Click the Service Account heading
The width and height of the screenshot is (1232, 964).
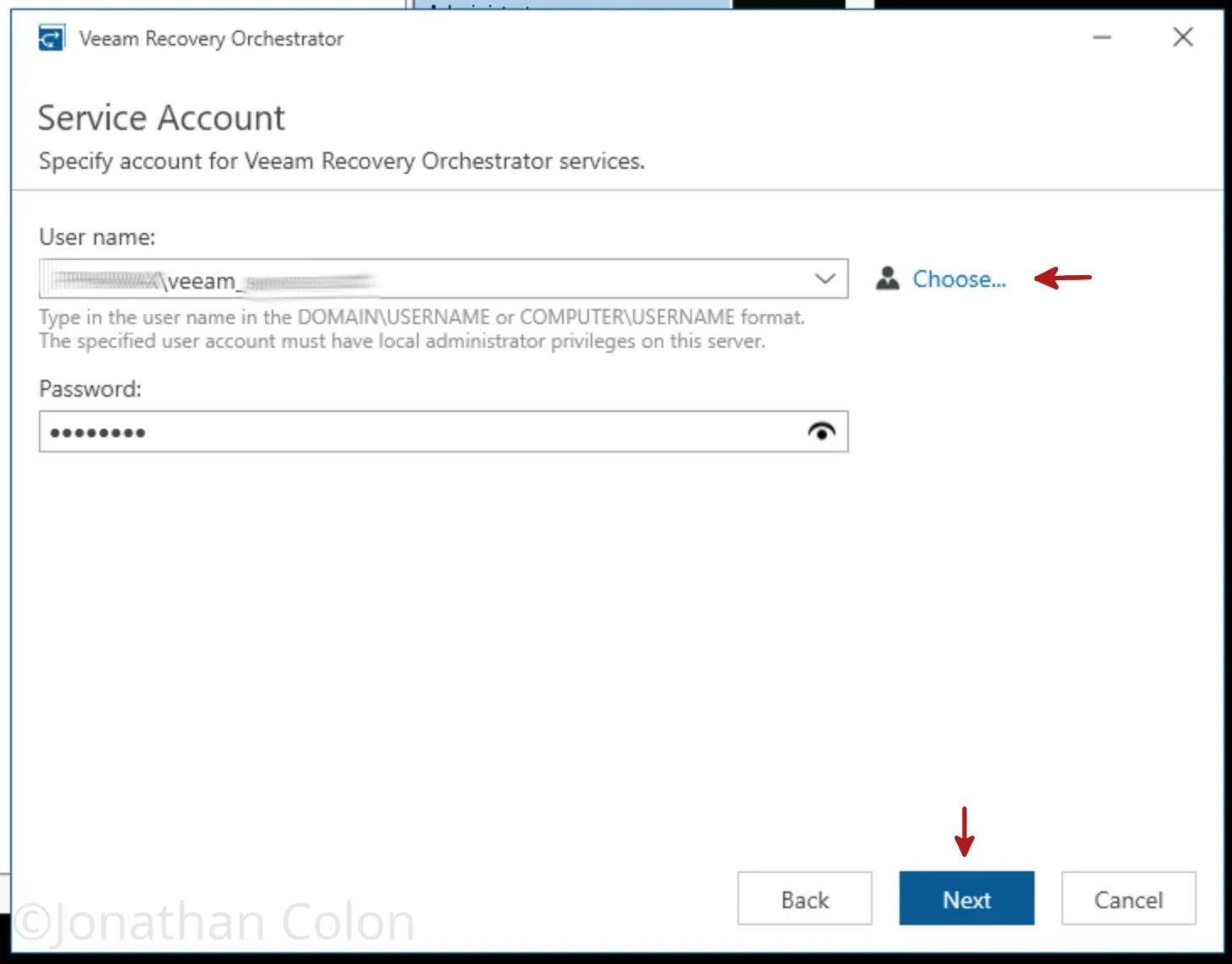(161, 117)
